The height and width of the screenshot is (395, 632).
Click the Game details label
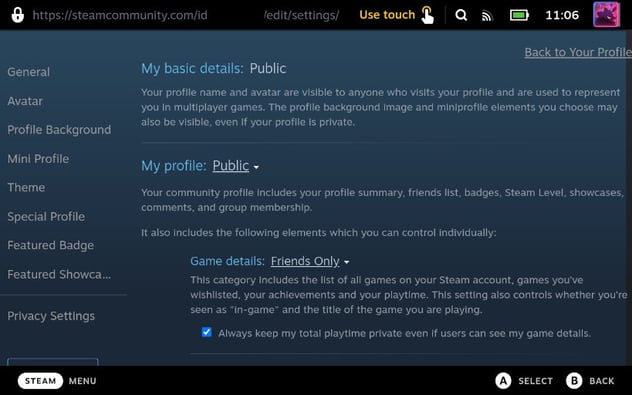[x=227, y=261]
